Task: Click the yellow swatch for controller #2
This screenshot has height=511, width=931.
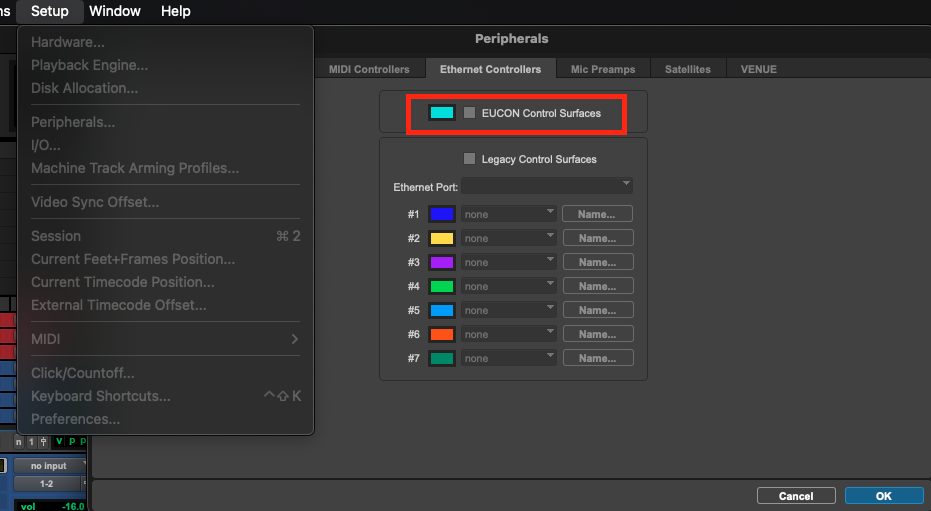Action: (x=442, y=238)
